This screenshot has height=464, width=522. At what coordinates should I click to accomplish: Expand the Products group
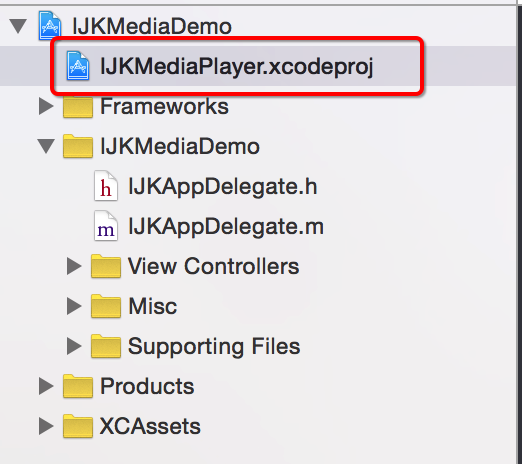point(46,386)
